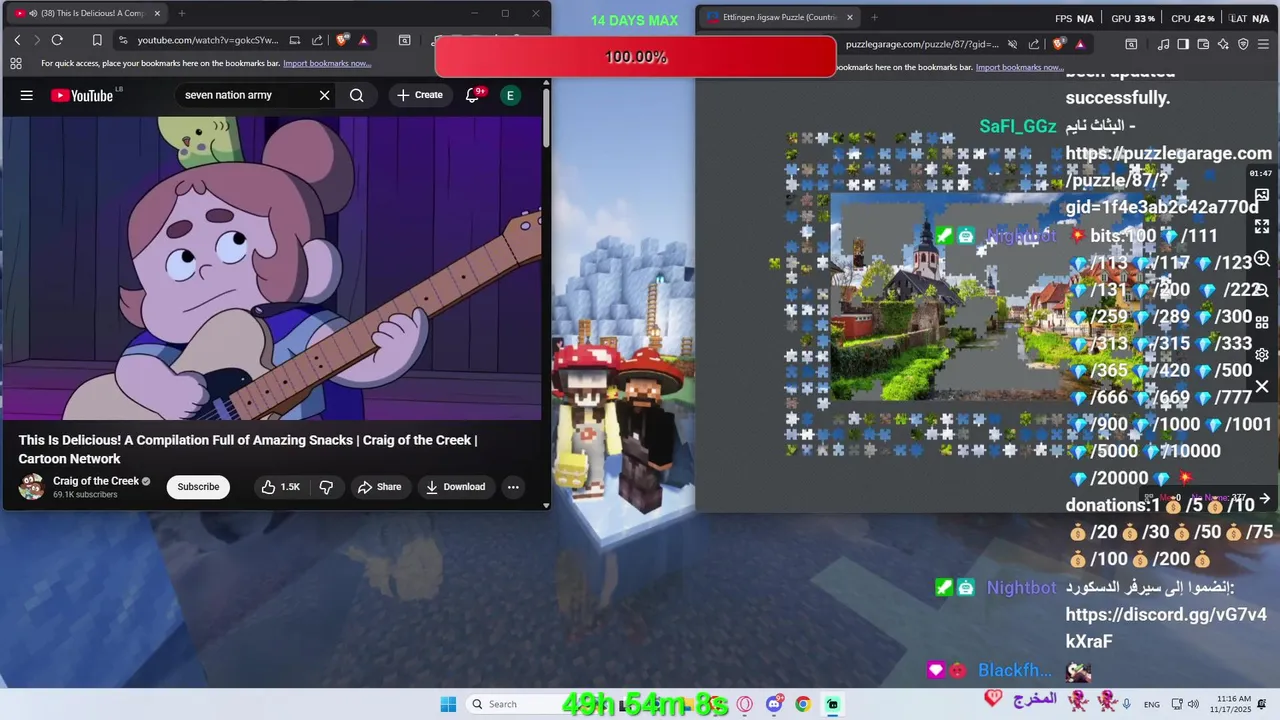The image size is (1280, 720).
Task: Toggle muted-site icon in puzzle address bar
Action: pos(1012,44)
